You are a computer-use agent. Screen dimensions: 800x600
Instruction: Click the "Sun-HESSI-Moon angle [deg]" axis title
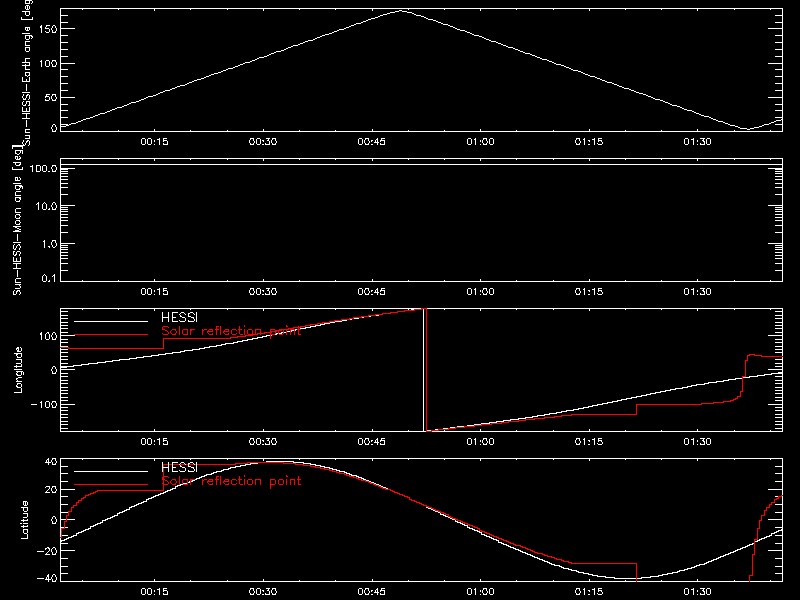coord(17,220)
